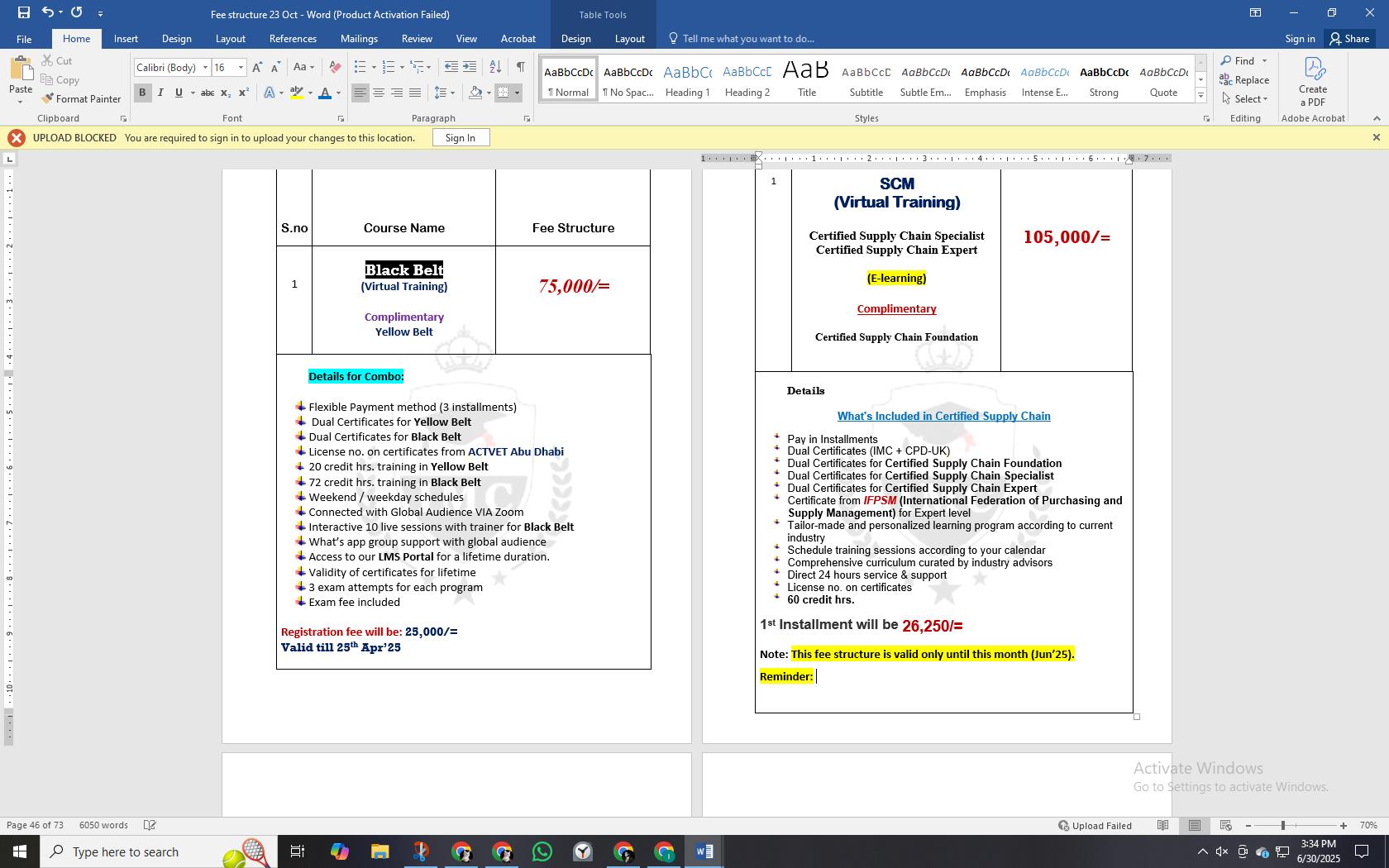Viewport: 1389px width, 868px height.
Task: Open the File tab
Action: point(24,39)
